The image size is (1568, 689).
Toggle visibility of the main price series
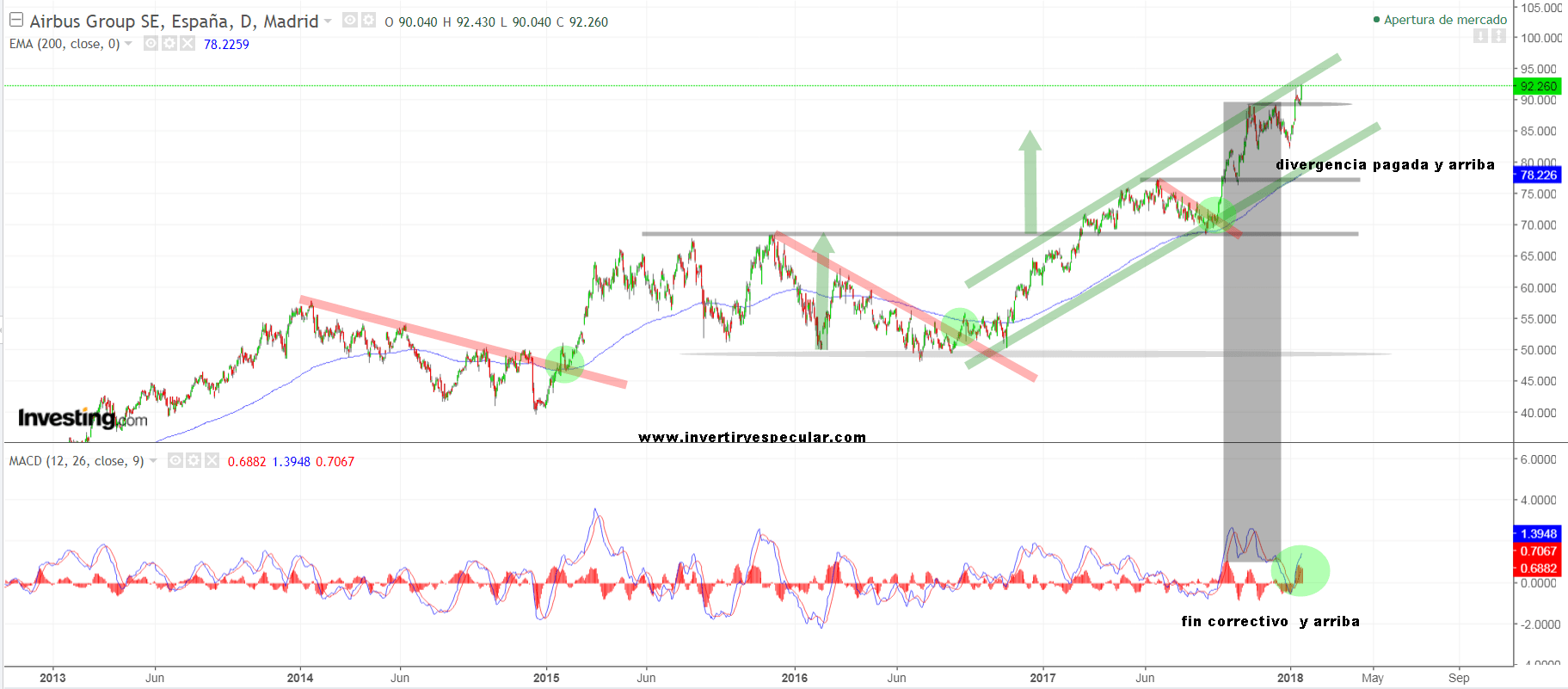pyautogui.click(x=350, y=20)
